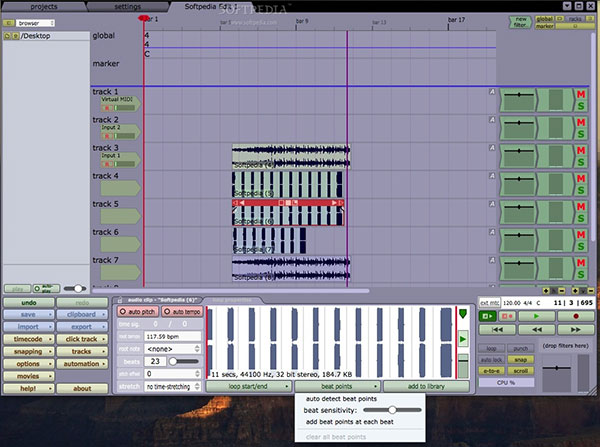The width and height of the screenshot is (600, 447).
Task: Toggle the auto tempo option
Action: pyautogui.click(x=182, y=312)
